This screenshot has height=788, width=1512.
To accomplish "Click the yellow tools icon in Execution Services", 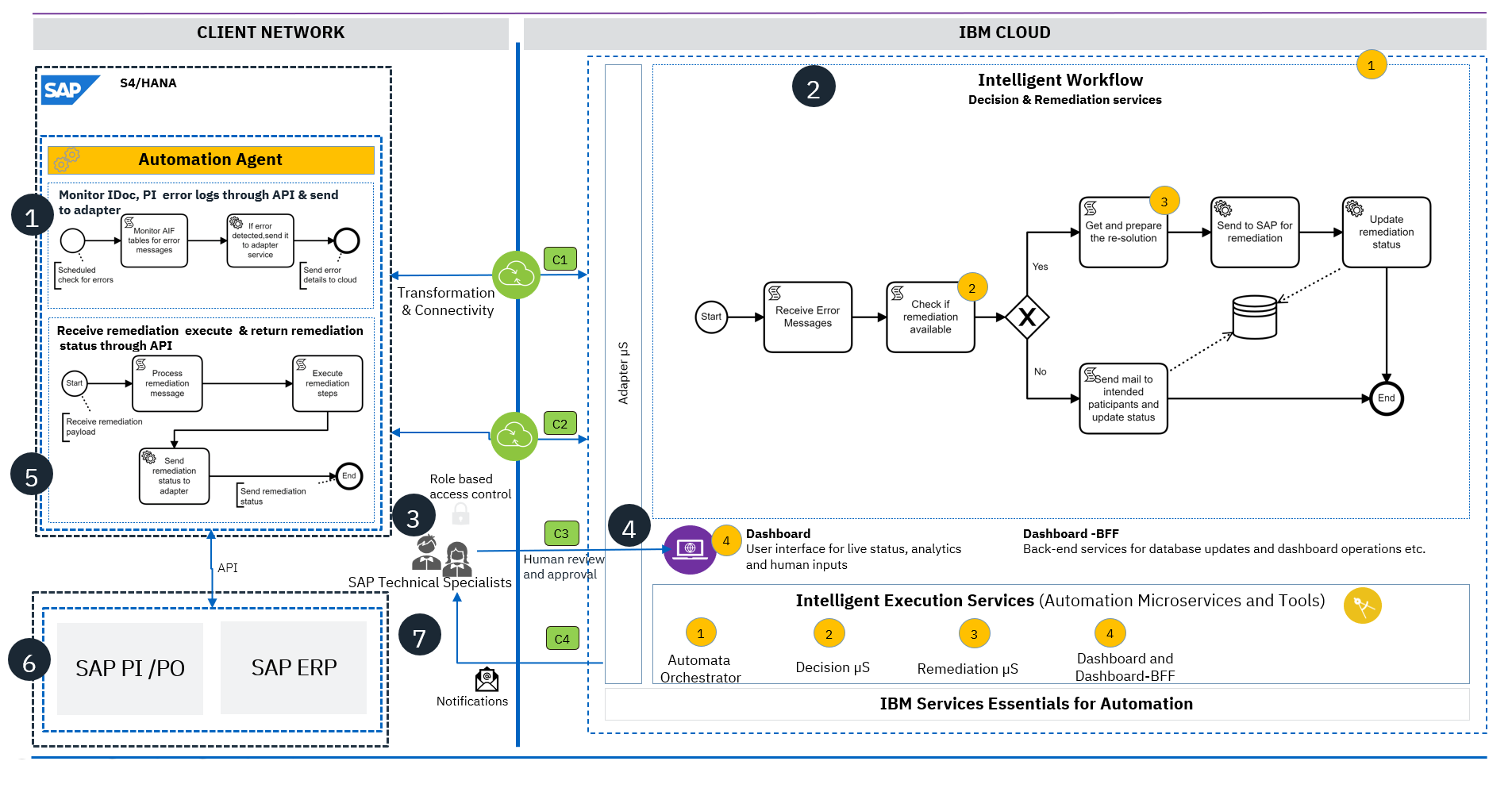I will pos(1362,606).
